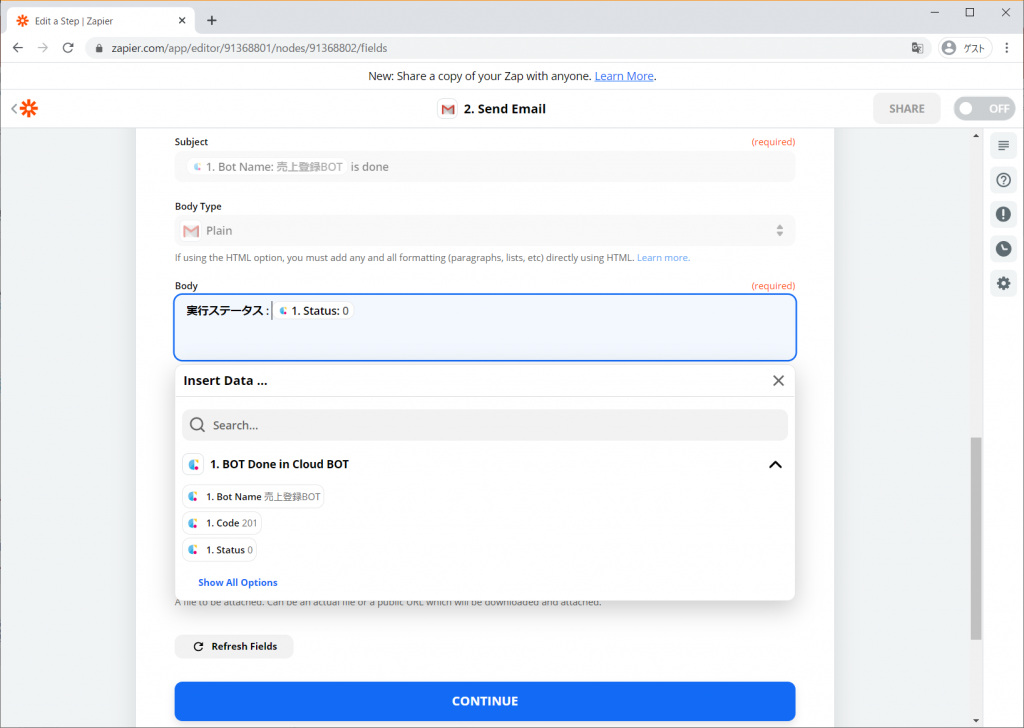Open the Learn more link under Body Type
Image resolution: width=1024 pixels, height=728 pixels.
(x=663, y=258)
